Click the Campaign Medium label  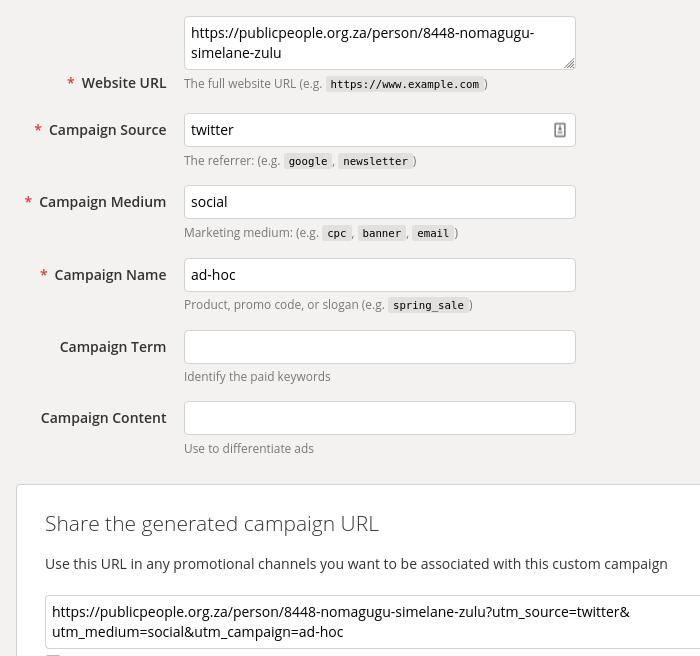tap(103, 202)
